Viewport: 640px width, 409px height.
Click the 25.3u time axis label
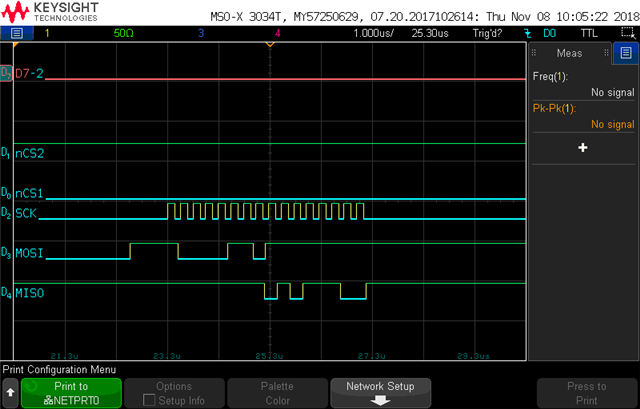point(269,356)
